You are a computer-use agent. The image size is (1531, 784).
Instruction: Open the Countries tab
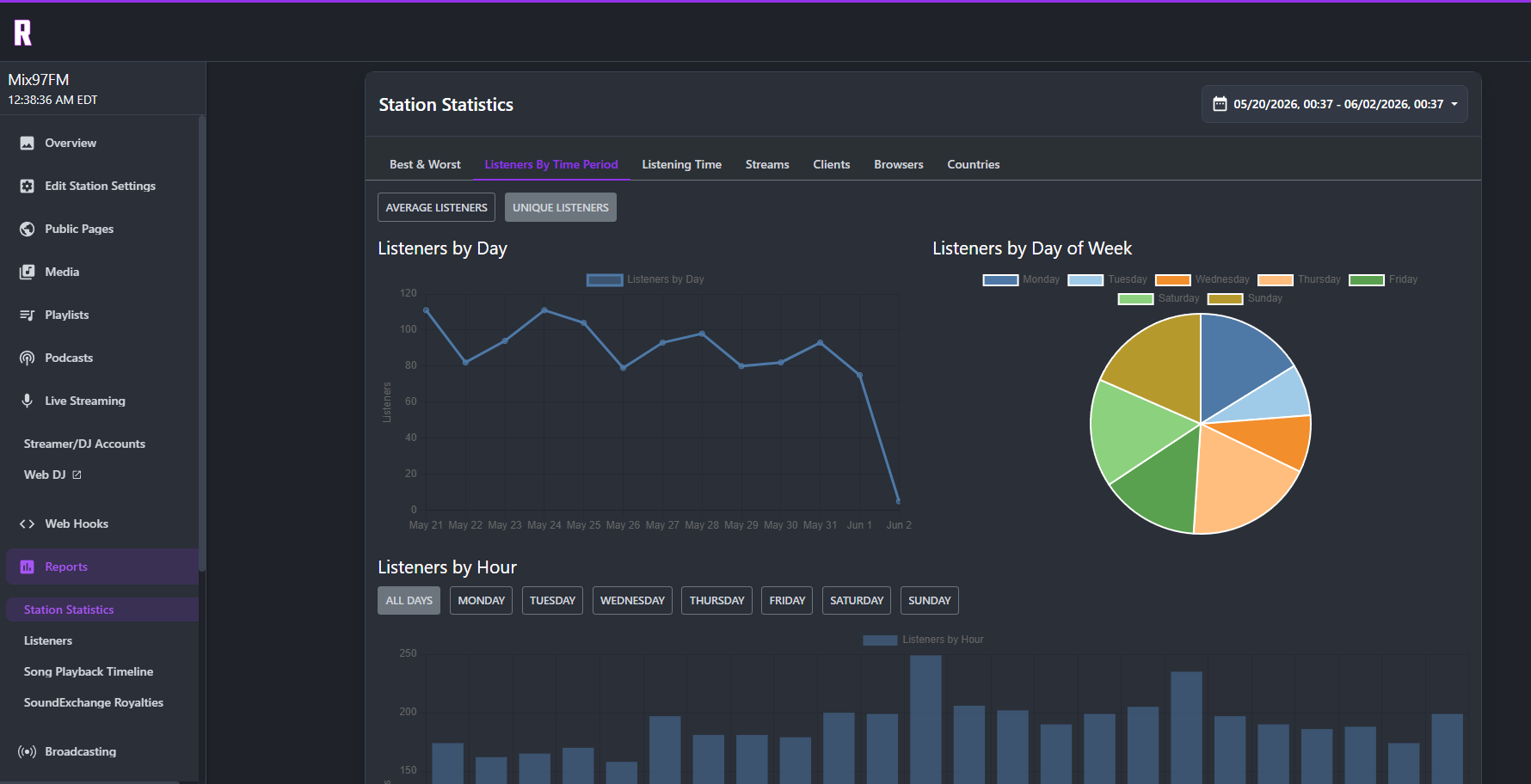(974, 164)
